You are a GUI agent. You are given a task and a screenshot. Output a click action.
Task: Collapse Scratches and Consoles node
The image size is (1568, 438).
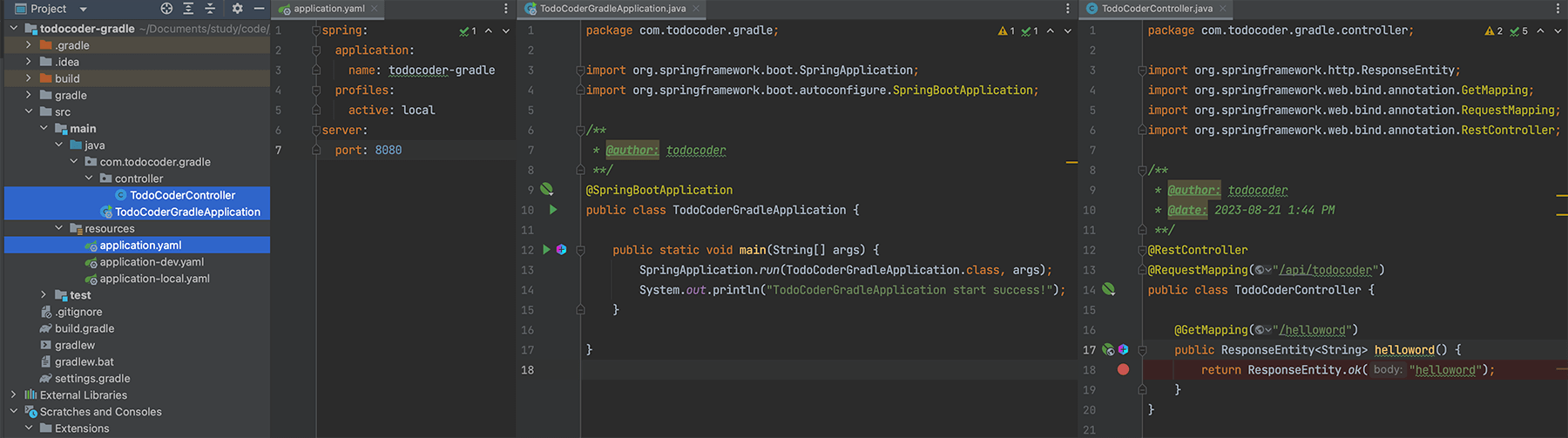click(14, 412)
